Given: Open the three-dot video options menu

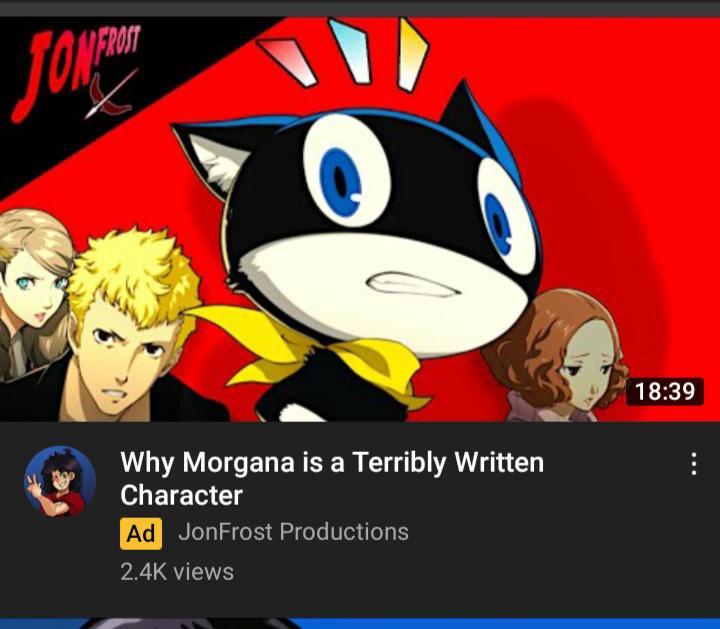Looking at the screenshot, I should pos(694,464).
